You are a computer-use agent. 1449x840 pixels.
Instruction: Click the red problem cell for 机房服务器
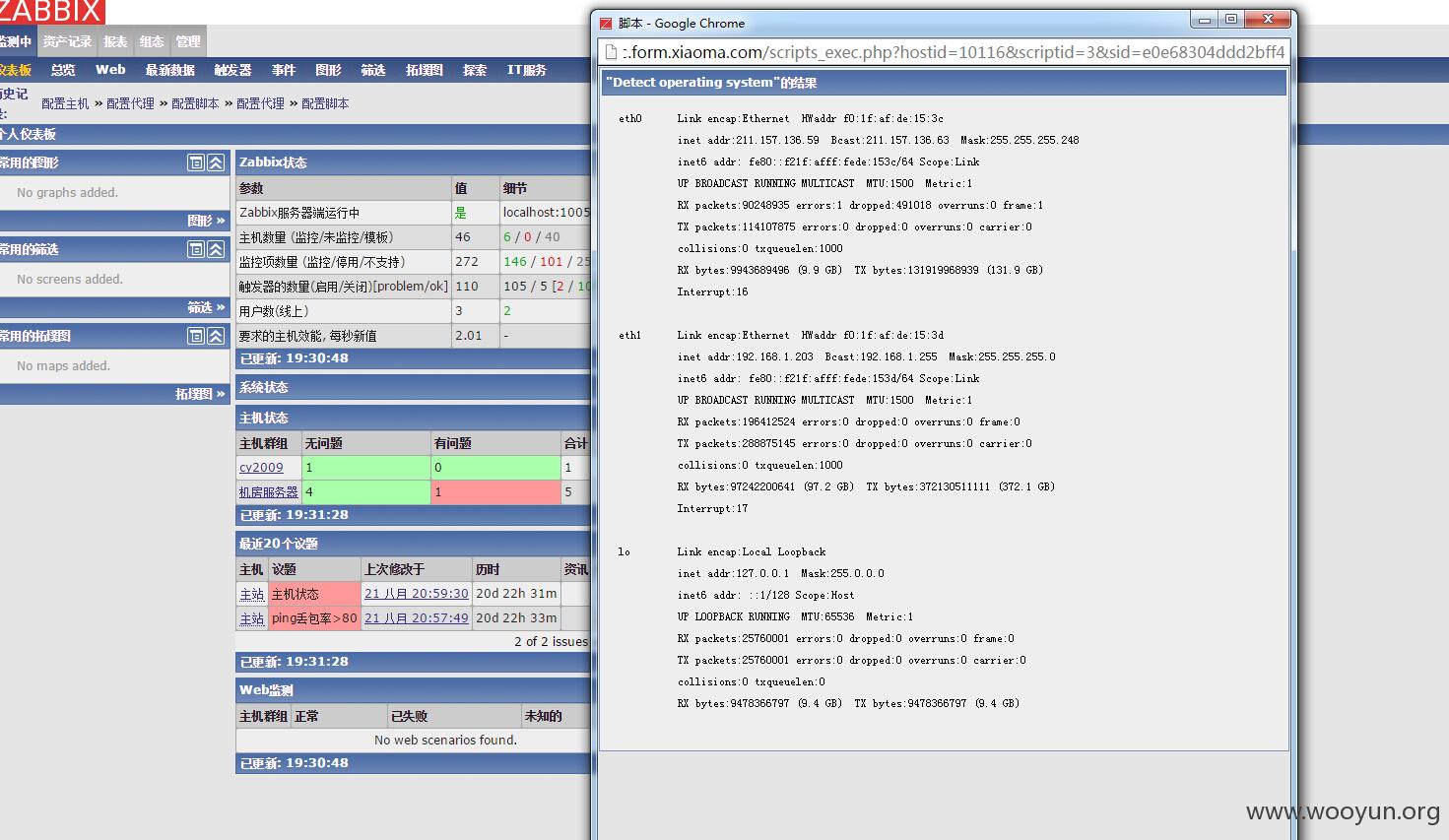tap(495, 492)
